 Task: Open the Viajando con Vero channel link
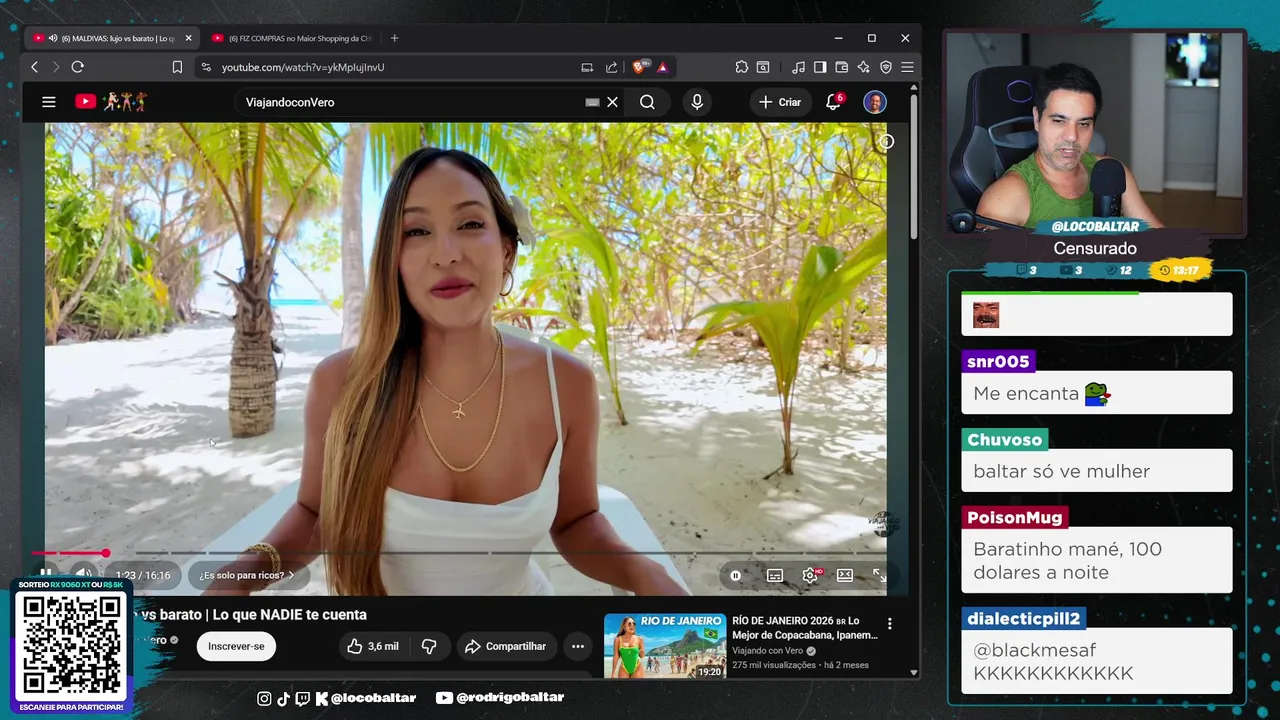click(x=767, y=651)
